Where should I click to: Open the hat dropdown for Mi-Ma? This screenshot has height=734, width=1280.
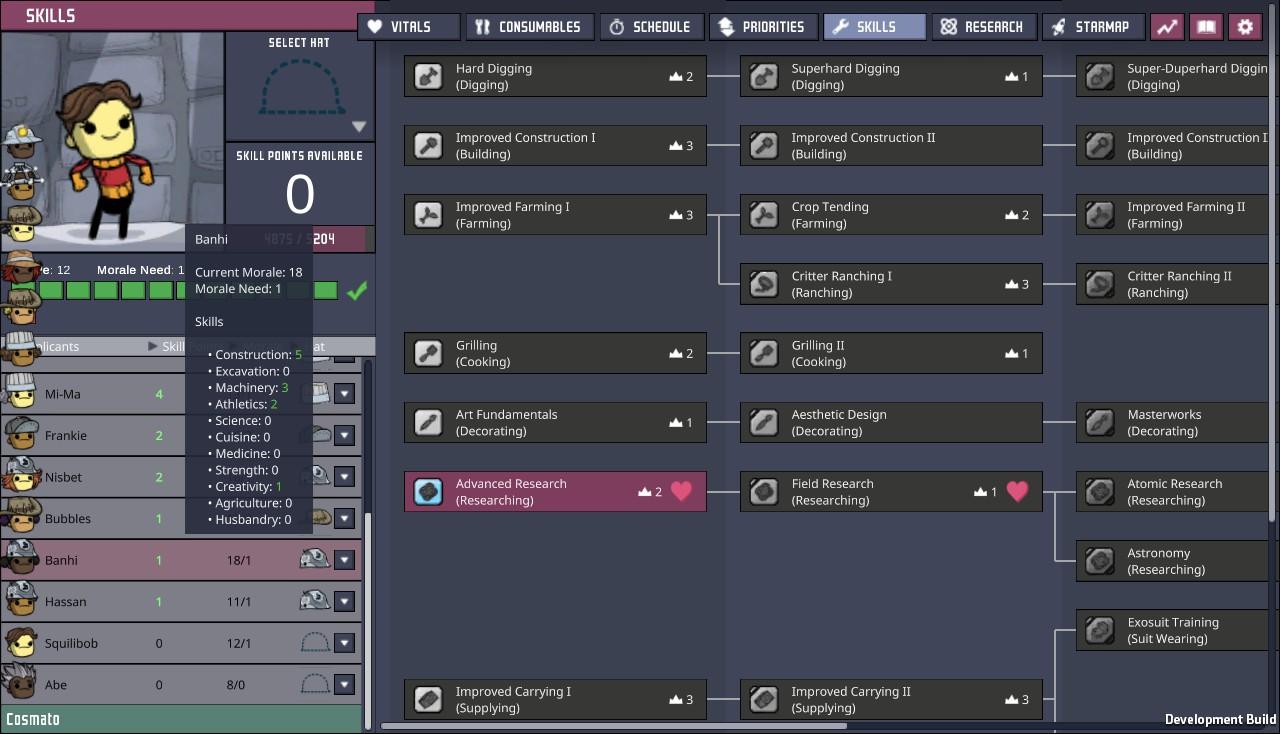[345, 394]
